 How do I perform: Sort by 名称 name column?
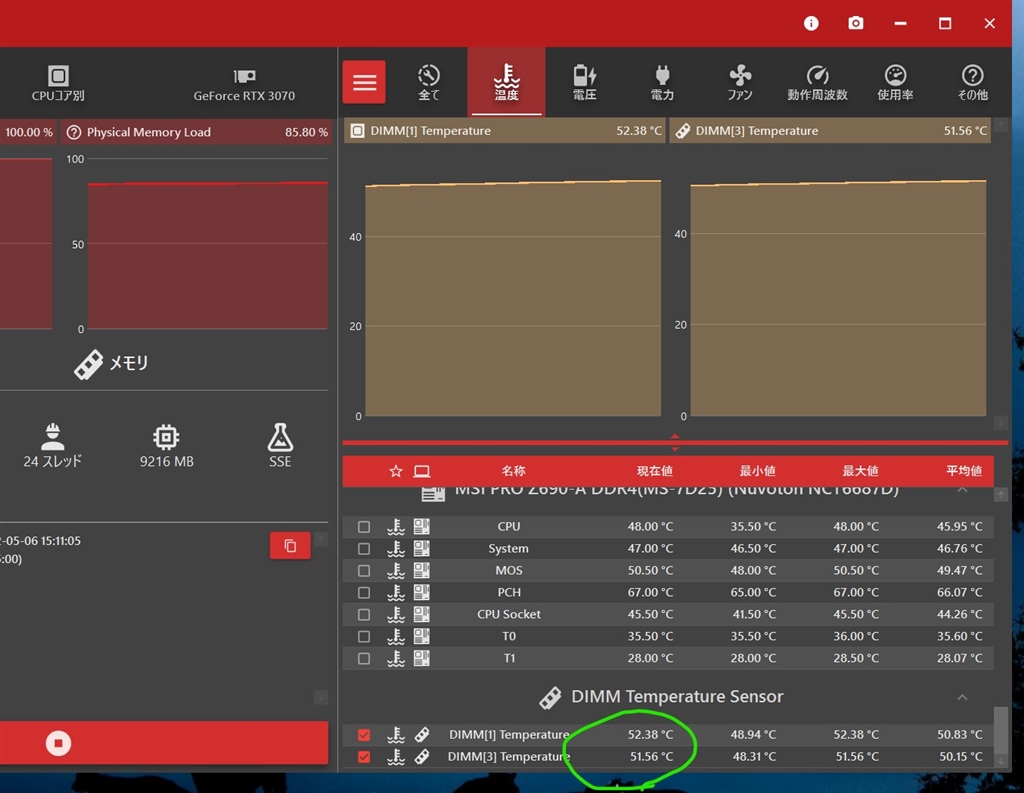pyautogui.click(x=513, y=471)
